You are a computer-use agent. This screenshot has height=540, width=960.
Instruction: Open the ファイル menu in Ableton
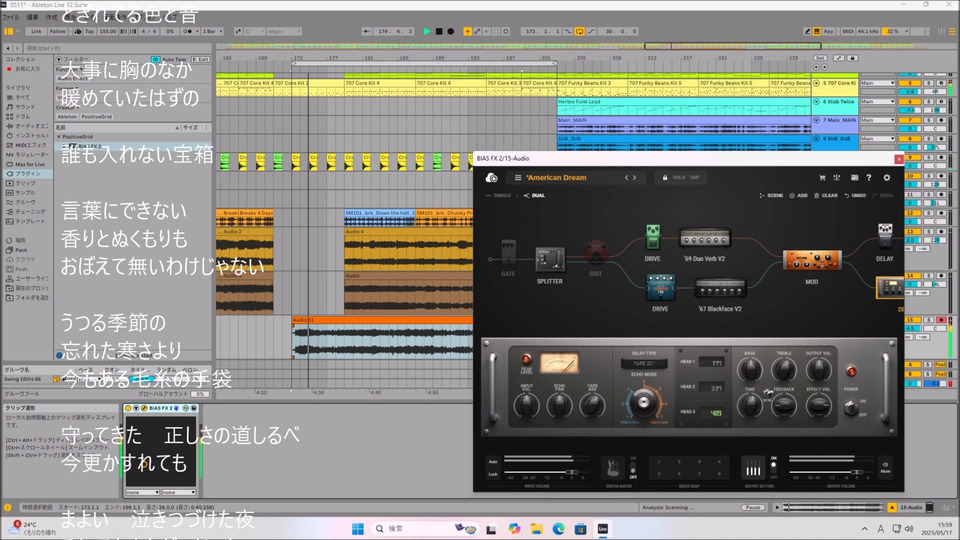pyautogui.click(x=11, y=17)
